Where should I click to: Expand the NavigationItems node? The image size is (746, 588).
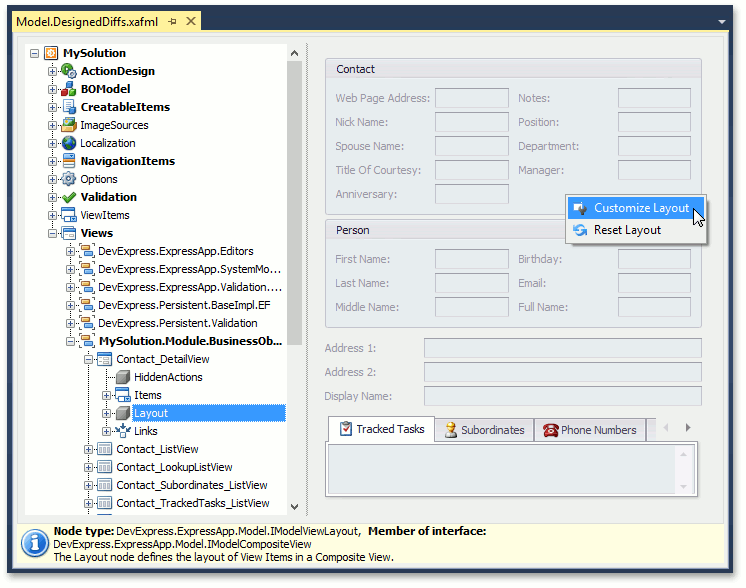52,161
